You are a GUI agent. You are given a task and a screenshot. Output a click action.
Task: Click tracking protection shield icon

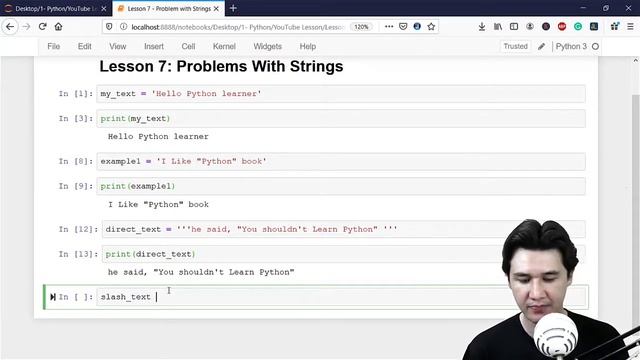(x=109, y=27)
